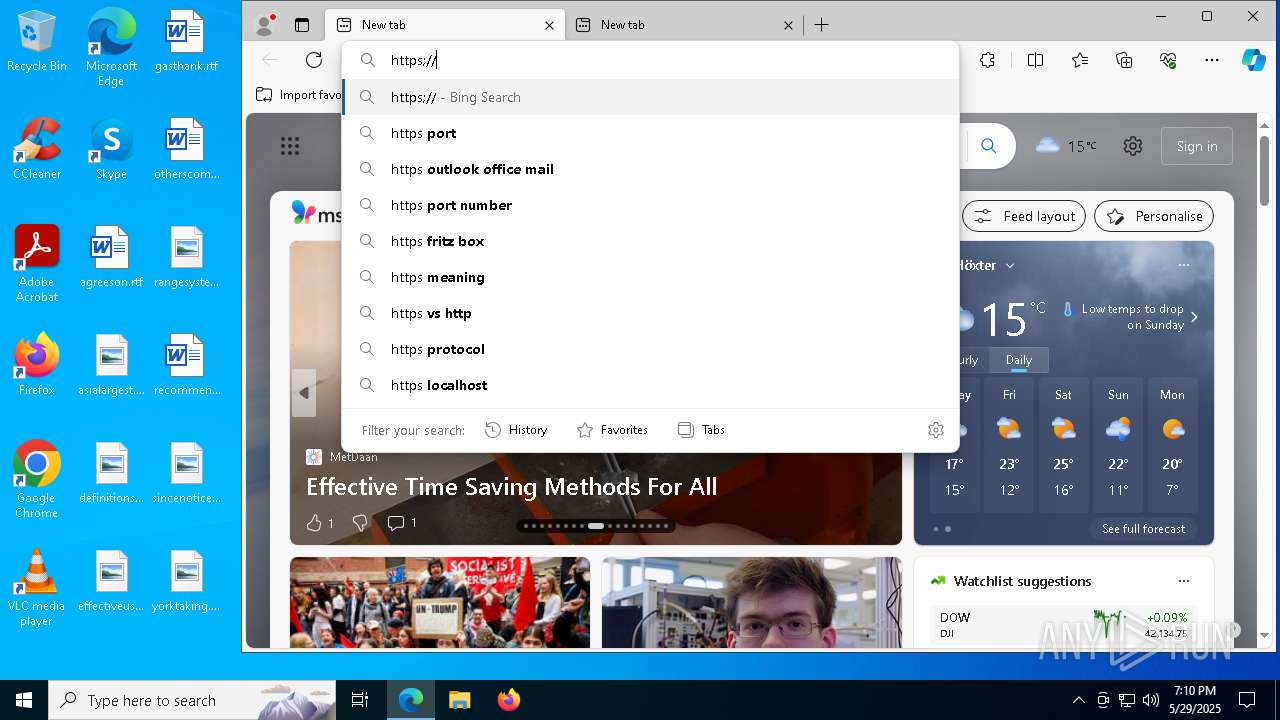Screen dimensions: 1280x720
Task: Open 'Effective Time Saving Methods For All' article
Action: pyautogui.click(x=511, y=487)
